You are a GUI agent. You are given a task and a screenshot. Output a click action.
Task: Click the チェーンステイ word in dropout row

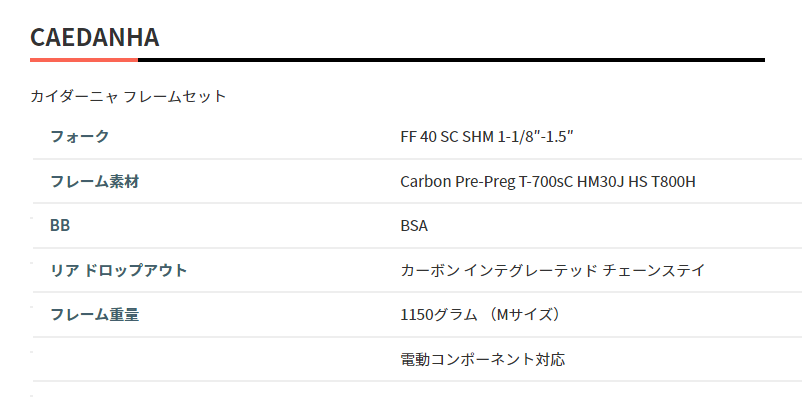point(654,270)
